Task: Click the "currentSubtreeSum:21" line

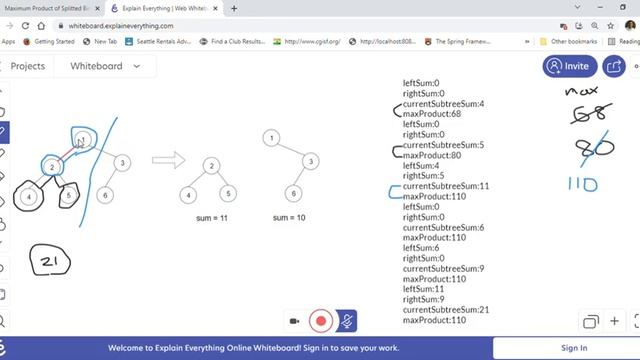Action: click(x=446, y=309)
